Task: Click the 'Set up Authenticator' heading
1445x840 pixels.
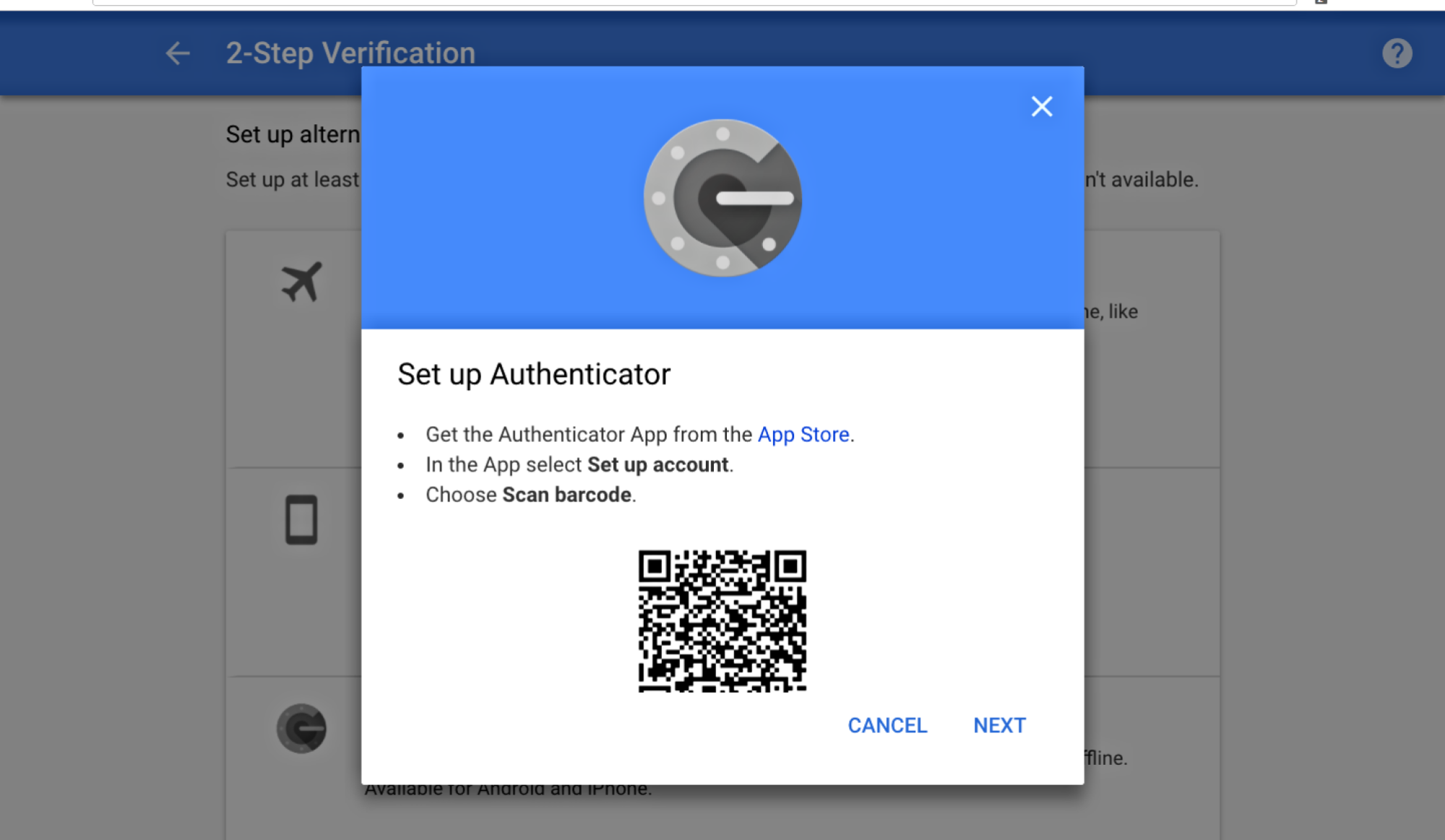Action: click(x=534, y=374)
